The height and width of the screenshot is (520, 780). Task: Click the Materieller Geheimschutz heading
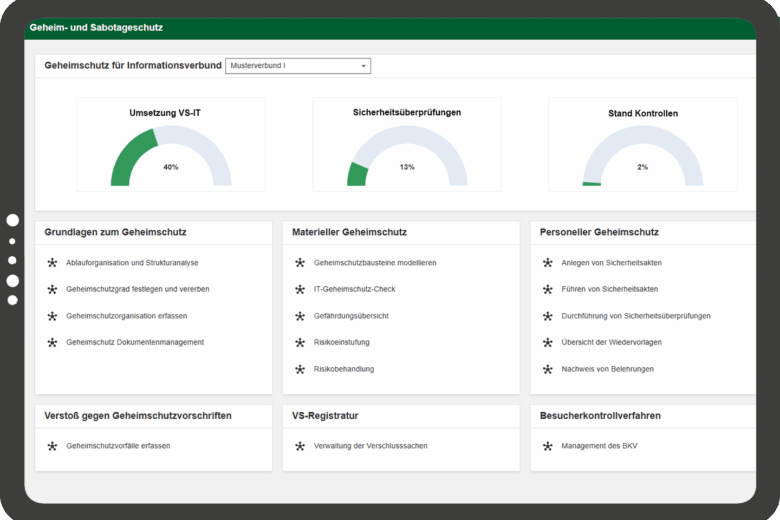[x=349, y=232]
